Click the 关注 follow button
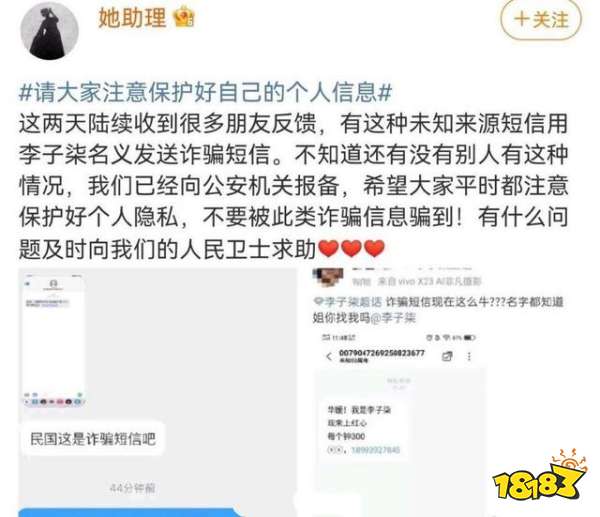Viewport: 600px width, 517px height. tap(541, 19)
